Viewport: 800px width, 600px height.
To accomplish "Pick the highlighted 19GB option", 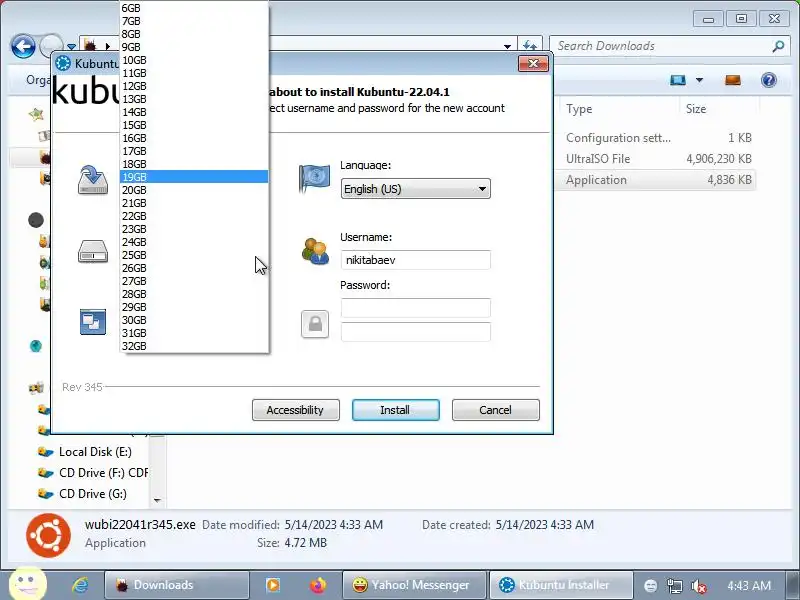I will (x=194, y=177).
